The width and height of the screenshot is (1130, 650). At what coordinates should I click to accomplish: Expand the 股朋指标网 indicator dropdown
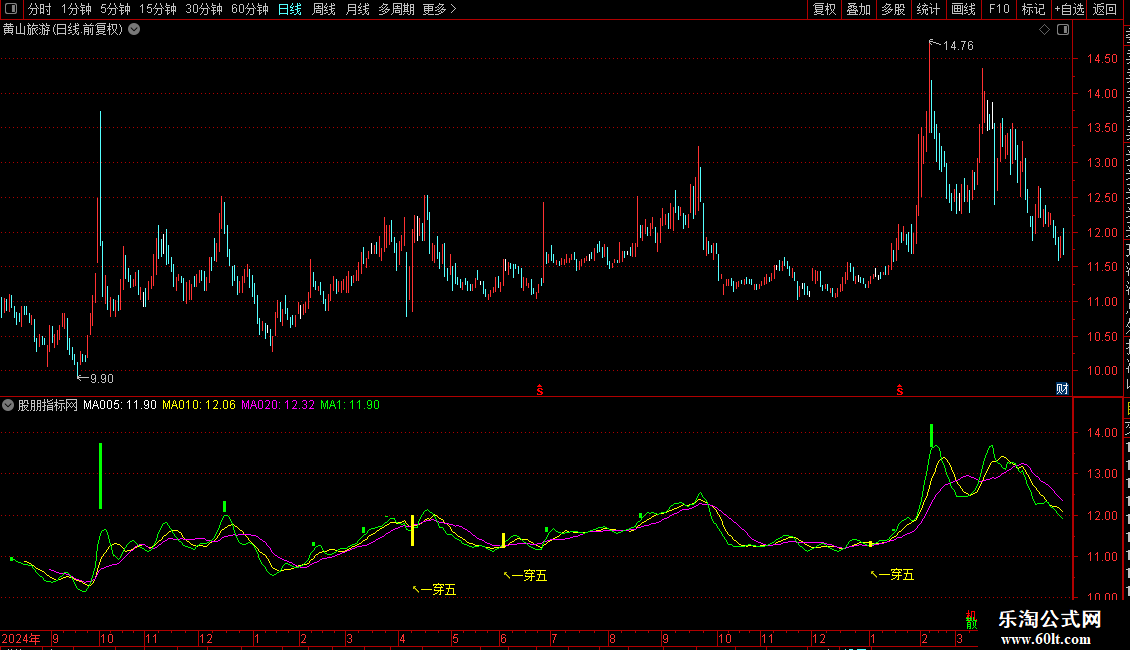[8, 405]
